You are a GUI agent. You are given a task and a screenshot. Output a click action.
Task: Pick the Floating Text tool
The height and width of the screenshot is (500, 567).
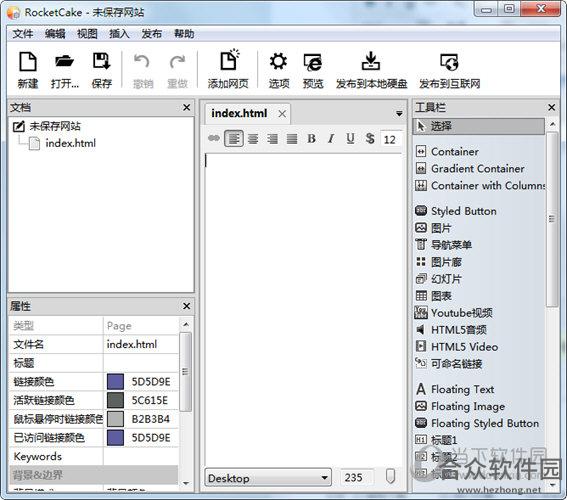[455, 389]
